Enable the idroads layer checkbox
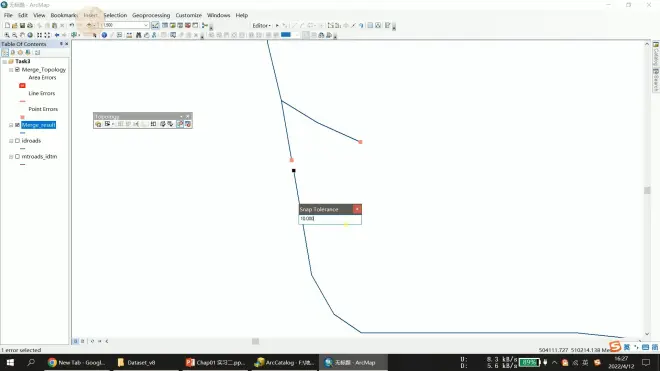Viewport: 660px width, 371px height. [17, 141]
